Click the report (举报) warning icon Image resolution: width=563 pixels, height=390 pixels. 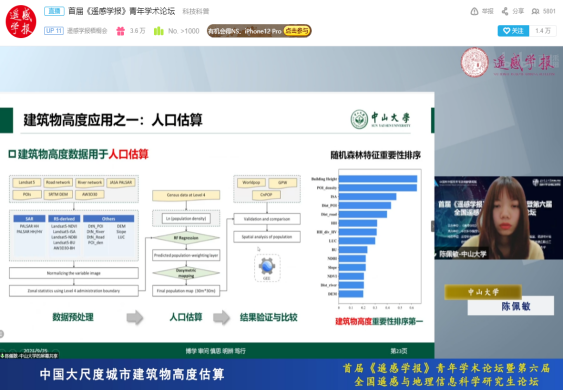pos(474,11)
